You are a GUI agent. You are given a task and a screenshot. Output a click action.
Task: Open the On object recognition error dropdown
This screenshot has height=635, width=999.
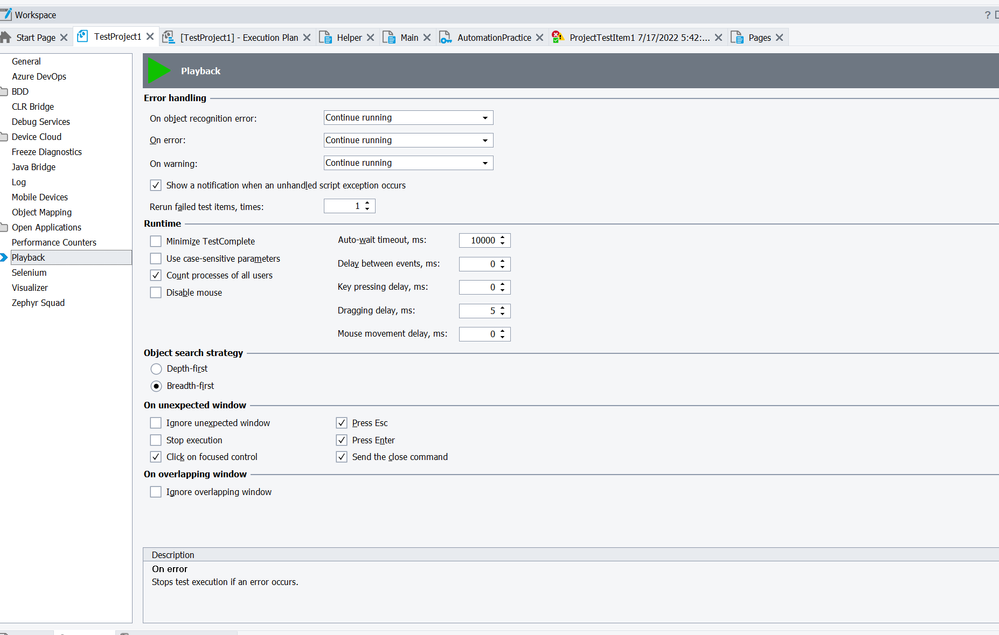tap(485, 118)
